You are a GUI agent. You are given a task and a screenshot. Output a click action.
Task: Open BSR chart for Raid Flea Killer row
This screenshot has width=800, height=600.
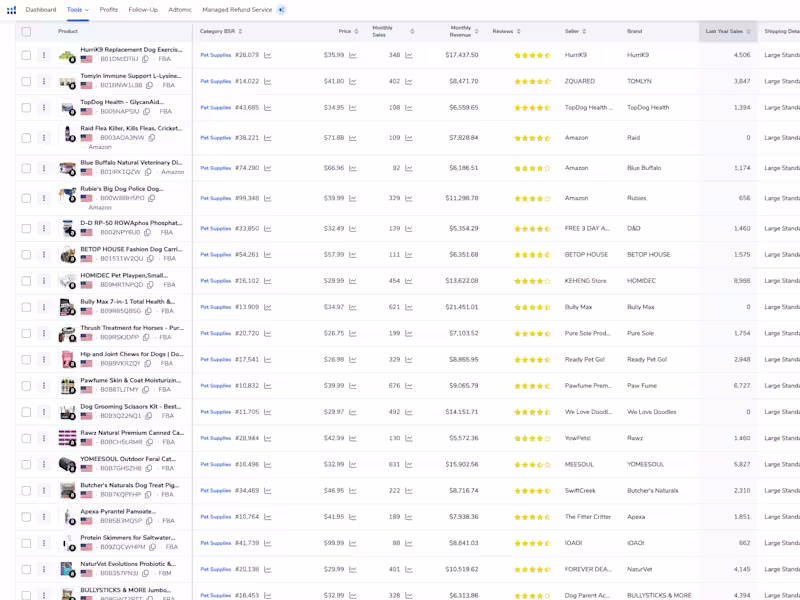(267, 138)
